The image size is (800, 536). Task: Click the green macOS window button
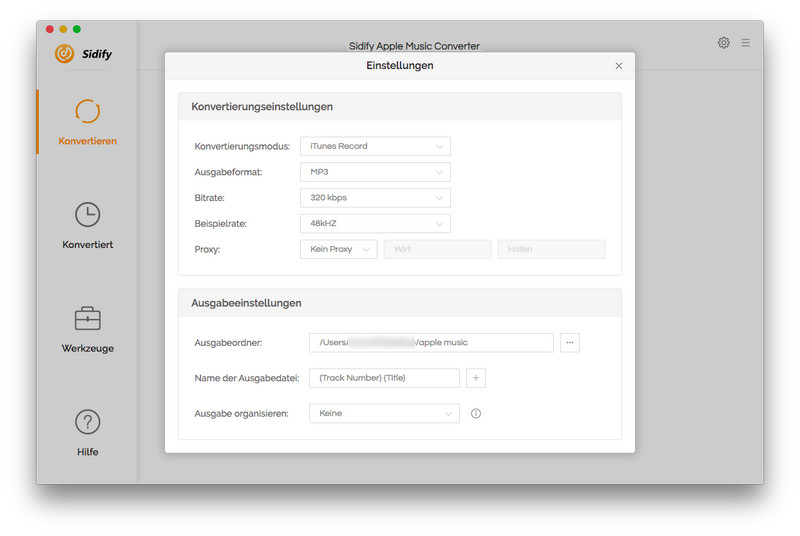pyautogui.click(x=77, y=29)
